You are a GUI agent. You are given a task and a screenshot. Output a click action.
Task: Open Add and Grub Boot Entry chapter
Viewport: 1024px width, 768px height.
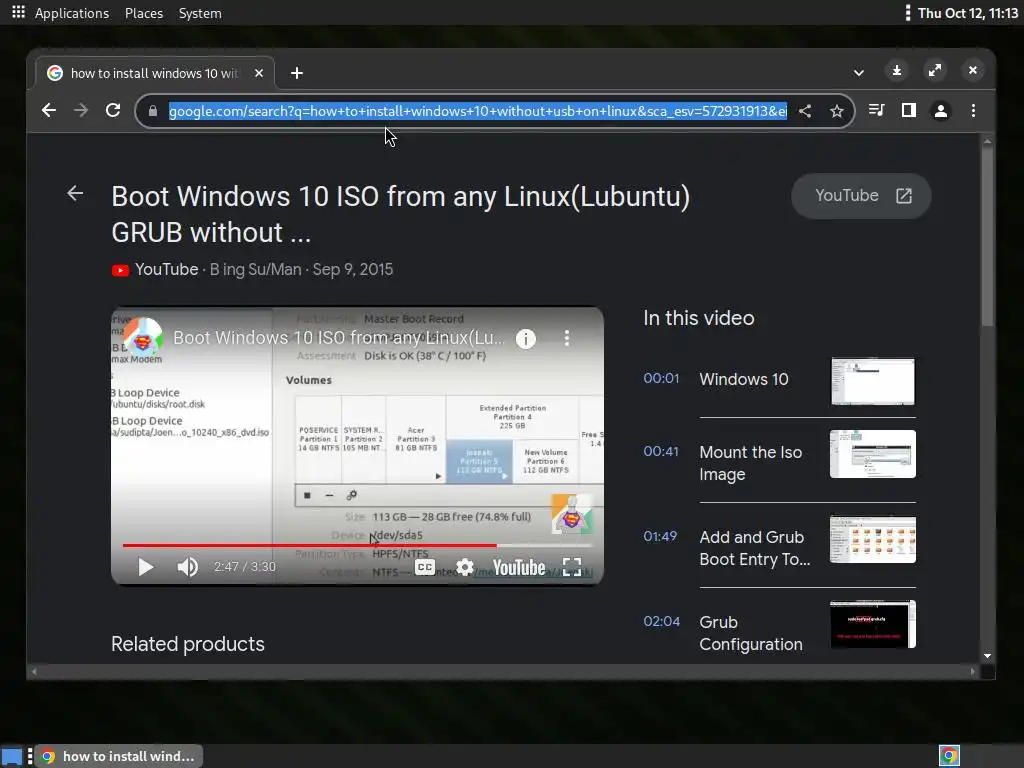[755, 548]
